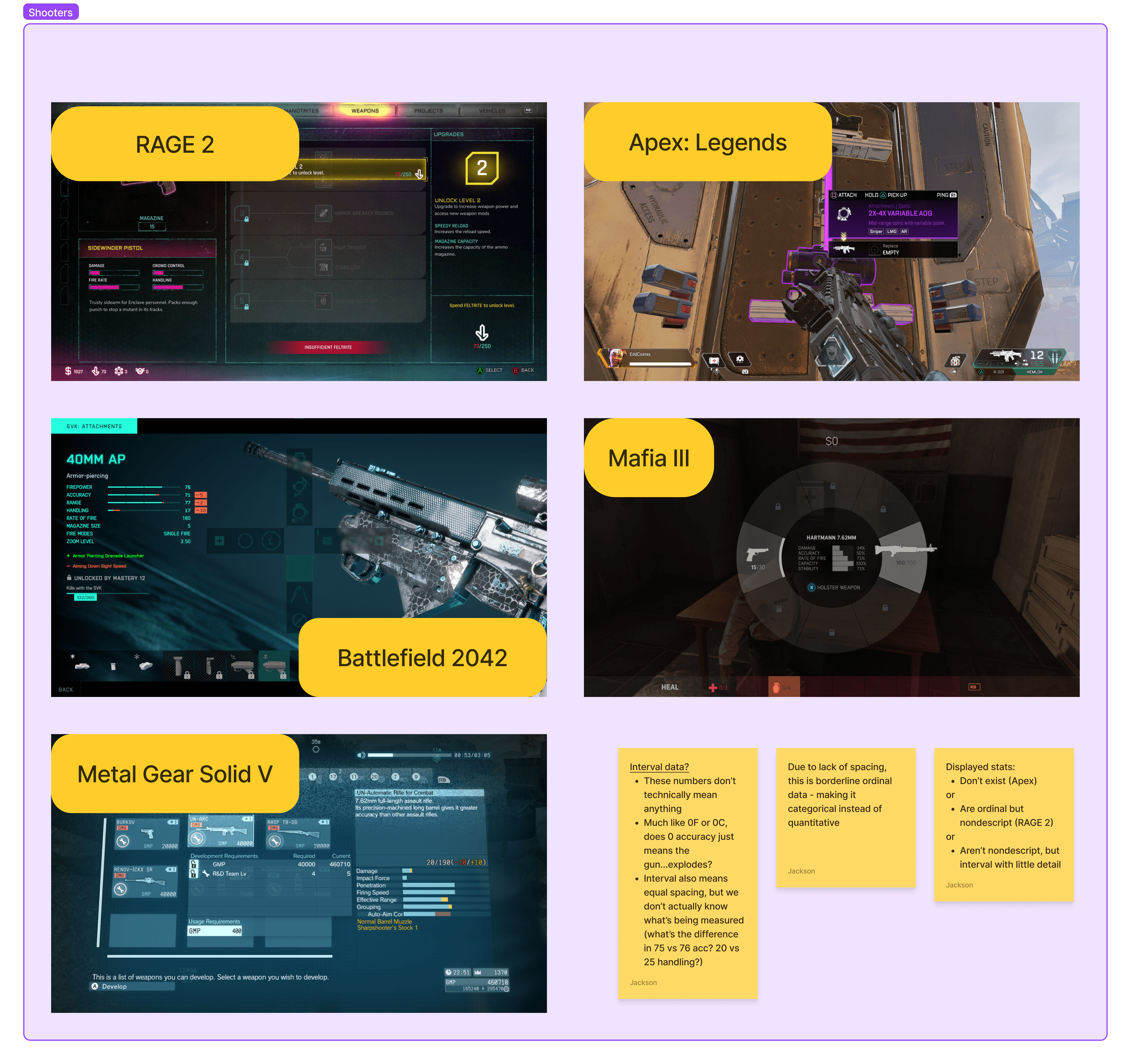Click the dollar cash icon showing 1027
Viewport: 1131px width, 1064px height.
(68, 371)
